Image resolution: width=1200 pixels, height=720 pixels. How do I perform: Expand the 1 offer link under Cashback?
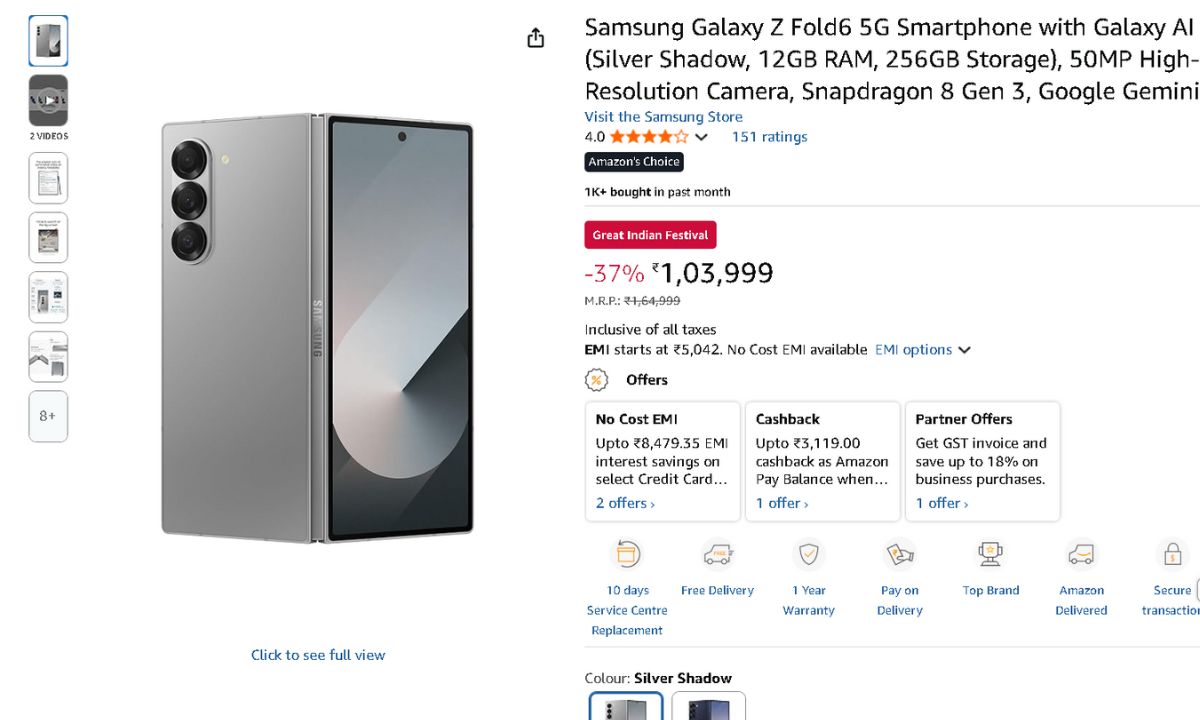[x=781, y=503]
